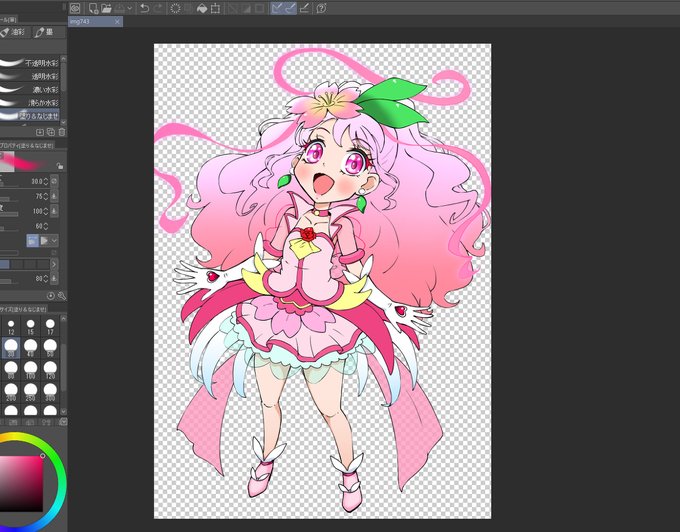Step the 75 value arrows
This screenshot has width=680, height=532.
tap(46, 196)
